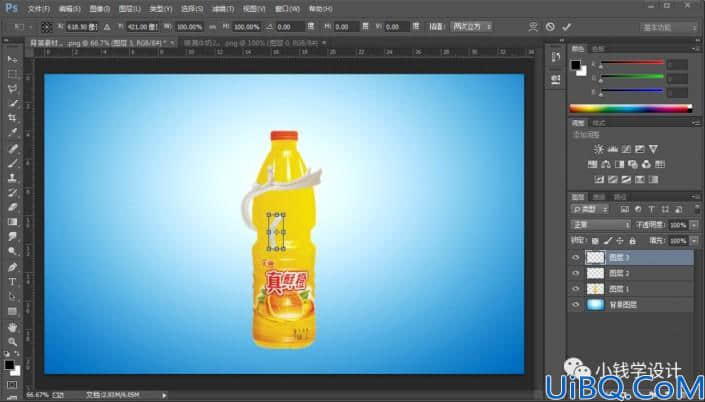
Task: Toggle lock all icon
Action: 632,241
